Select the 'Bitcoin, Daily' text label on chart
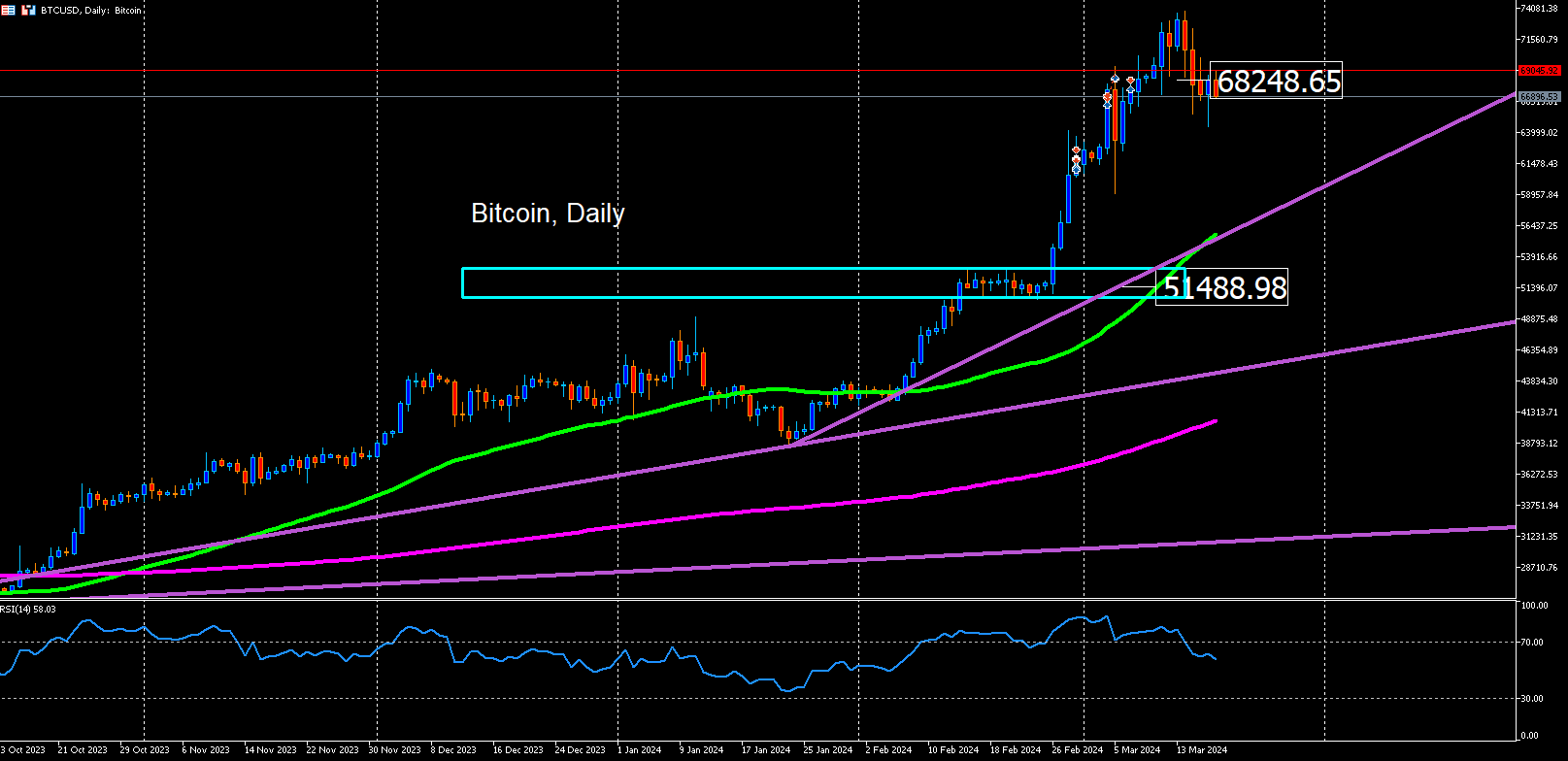The height and width of the screenshot is (761, 1568). [x=548, y=214]
